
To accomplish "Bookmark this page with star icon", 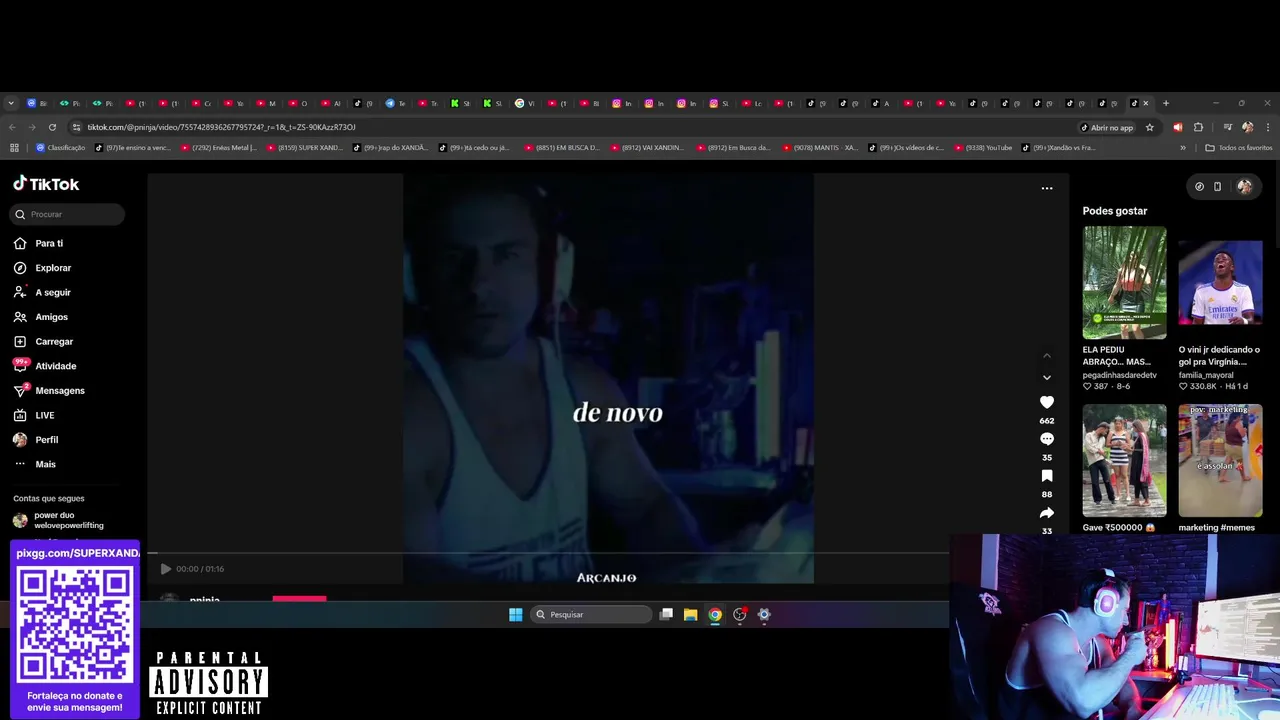I will tap(1150, 127).
